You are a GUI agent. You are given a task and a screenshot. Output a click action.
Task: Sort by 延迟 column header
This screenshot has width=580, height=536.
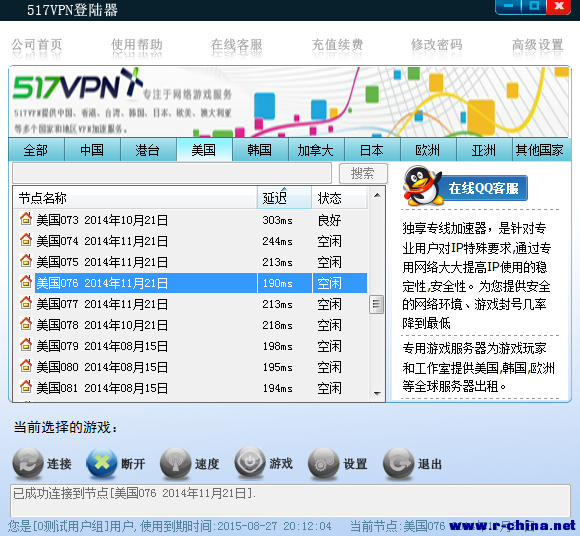(284, 198)
